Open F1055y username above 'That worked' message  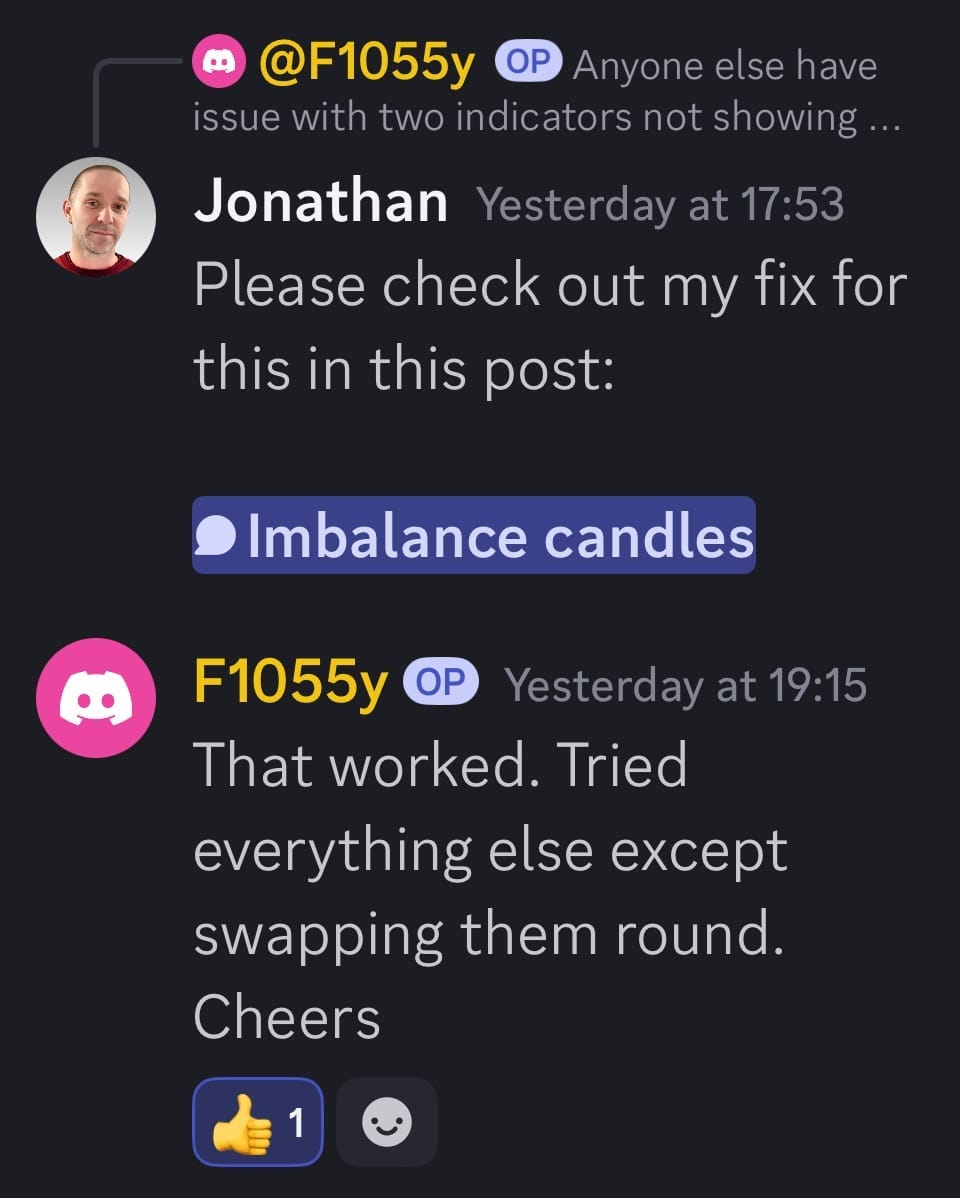pyautogui.click(x=290, y=684)
